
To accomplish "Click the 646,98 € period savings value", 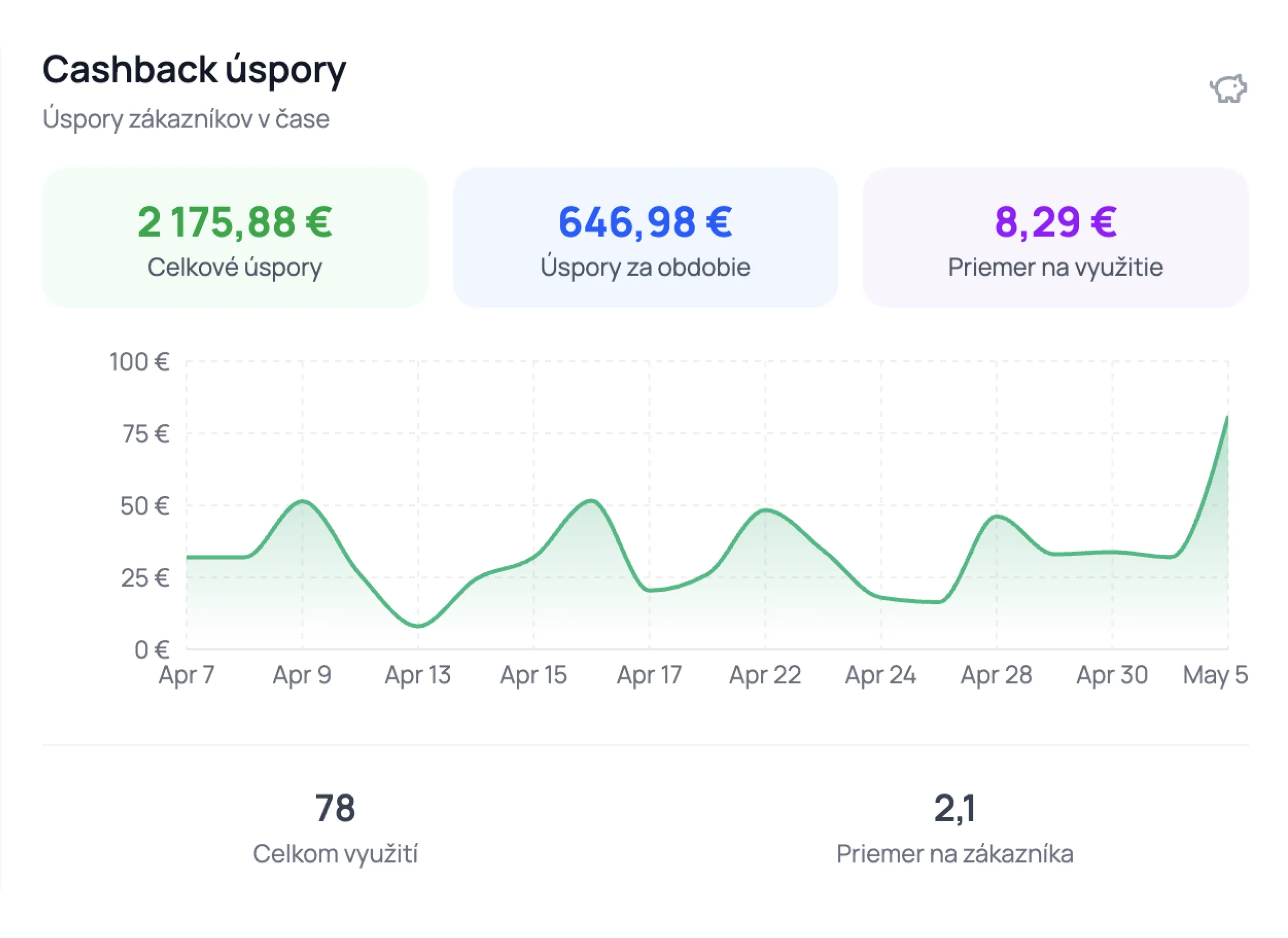I will [646, 221].
